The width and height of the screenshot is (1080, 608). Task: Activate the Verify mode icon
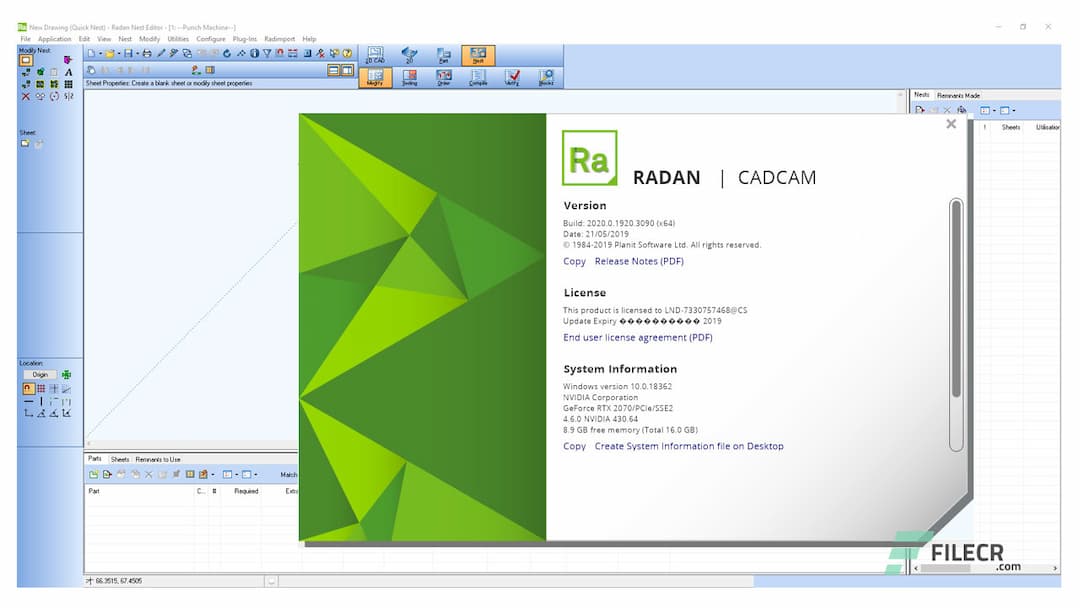(512, 76)
